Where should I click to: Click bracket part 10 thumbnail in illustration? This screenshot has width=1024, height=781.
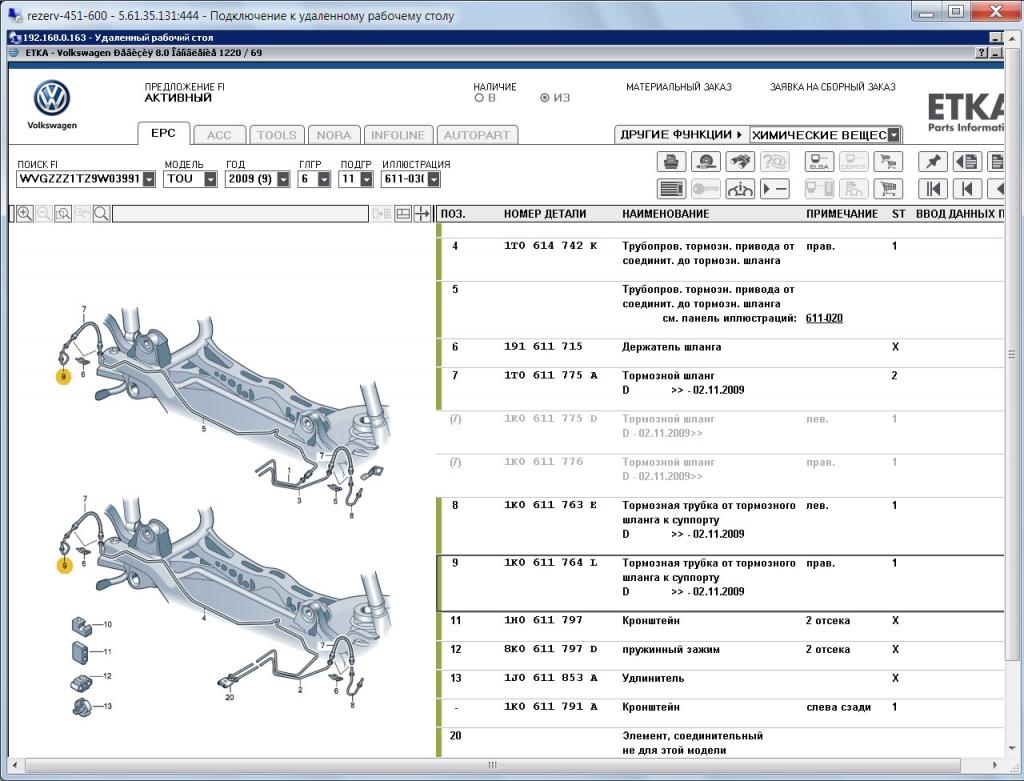click(82, 624)
